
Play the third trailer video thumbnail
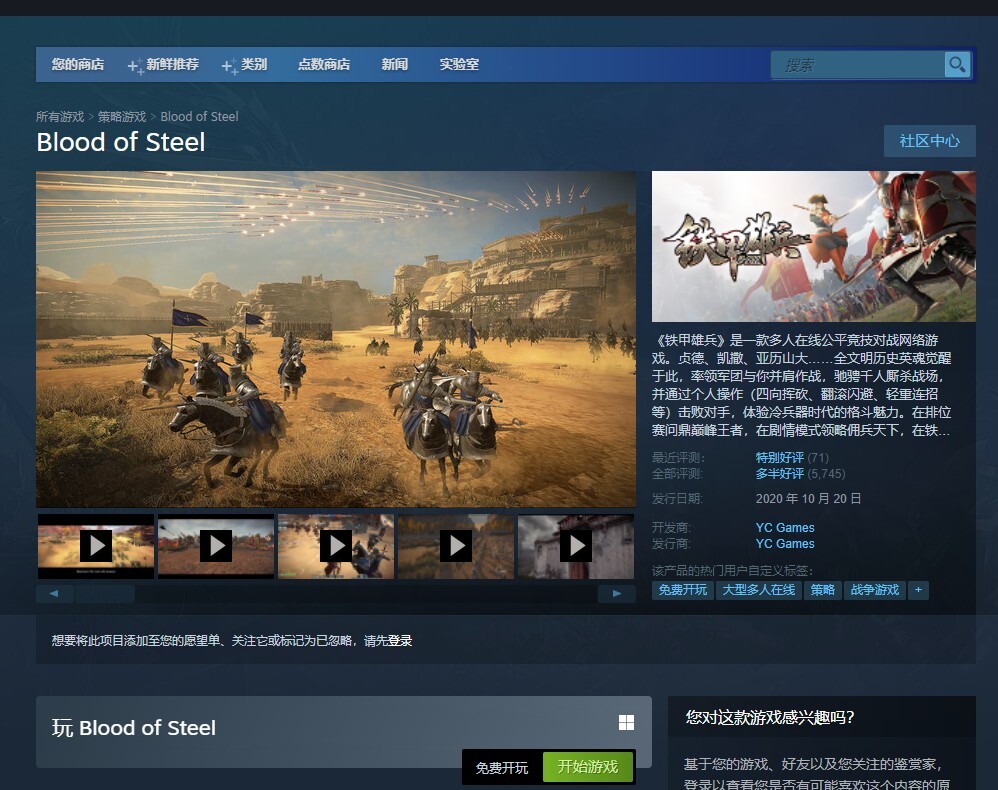[x=336, y=546]
